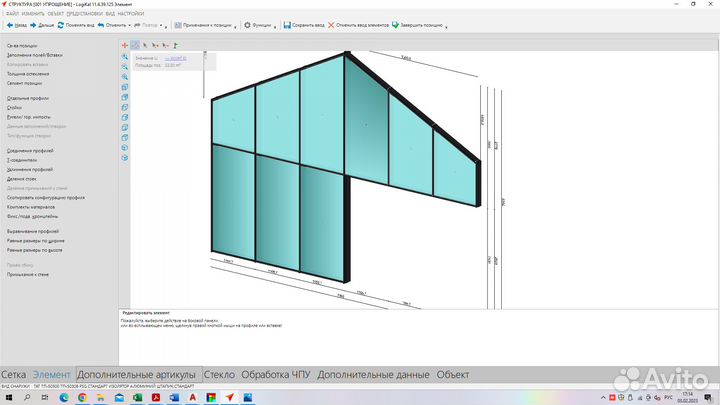720x405 pixels.
Task: Click the green flag icon in view toolbar
Action: (x=176, y=45)
